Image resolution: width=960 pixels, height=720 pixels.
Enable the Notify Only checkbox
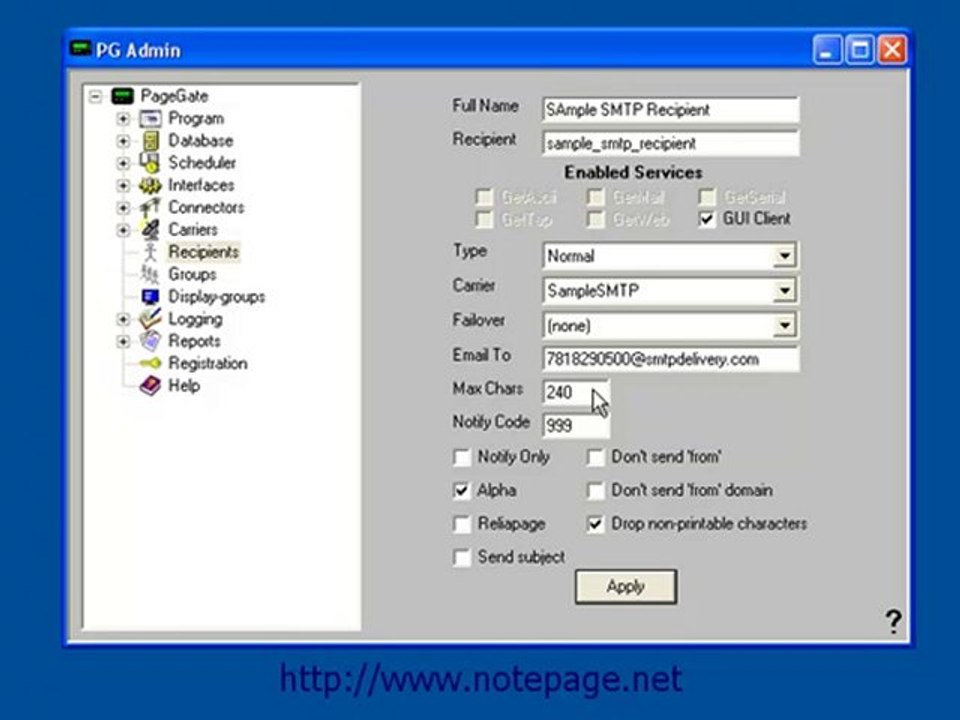462,457
